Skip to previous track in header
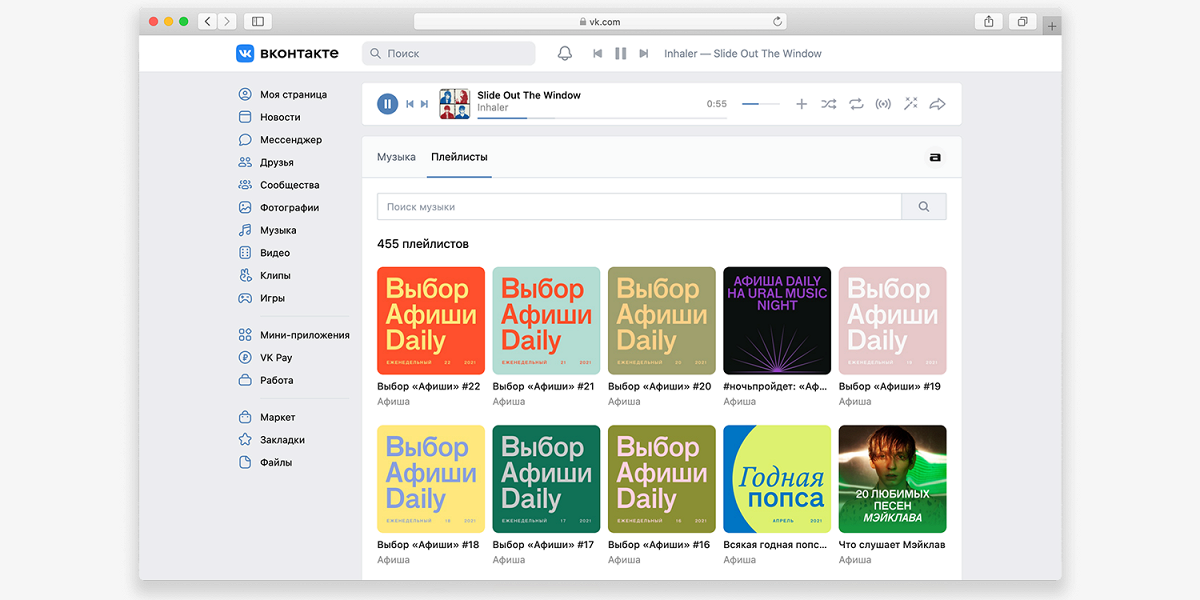Screen dimensions: 1200x600 [x=598, y=53]
